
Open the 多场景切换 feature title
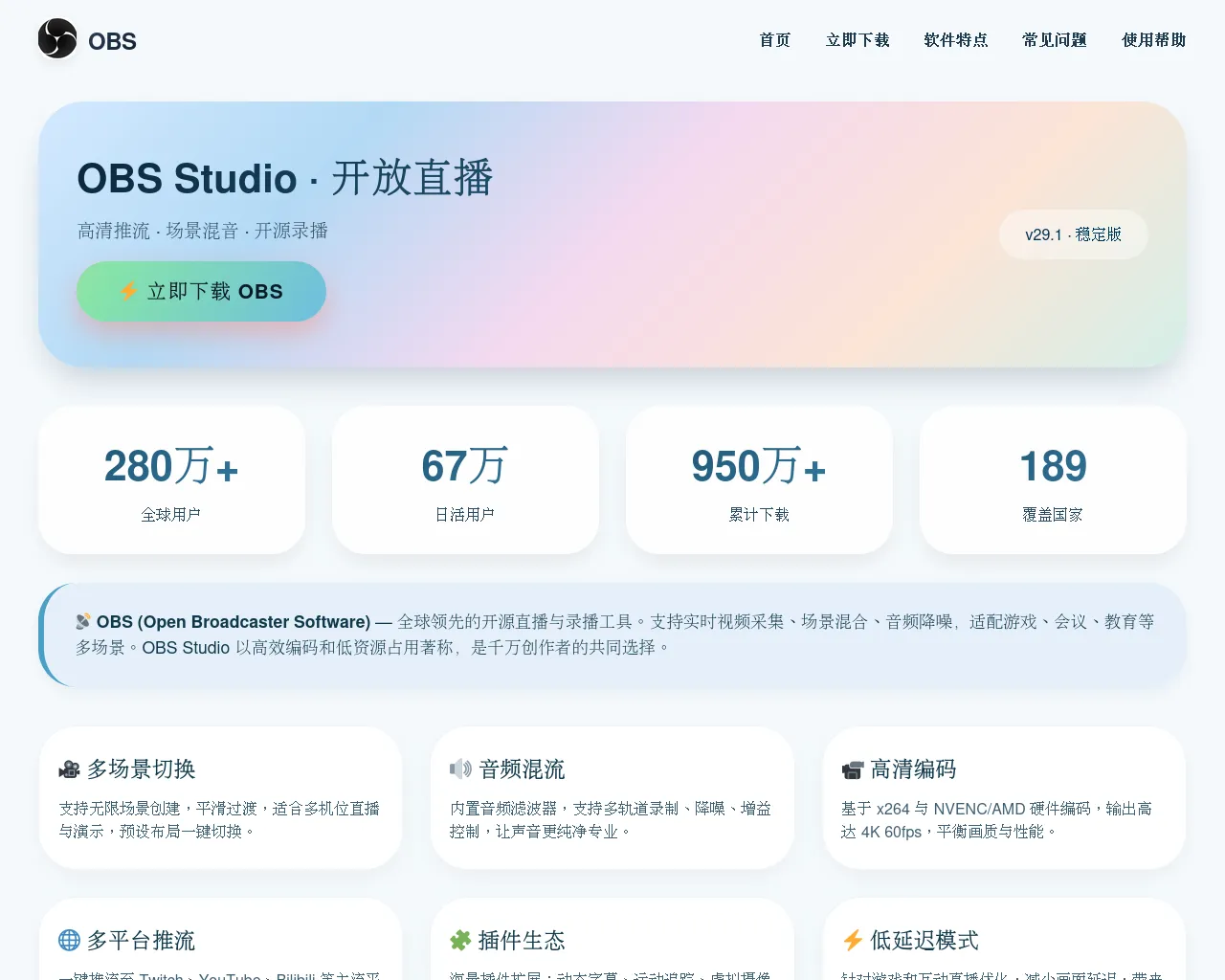pyautogui.click(x=142, y=769)
